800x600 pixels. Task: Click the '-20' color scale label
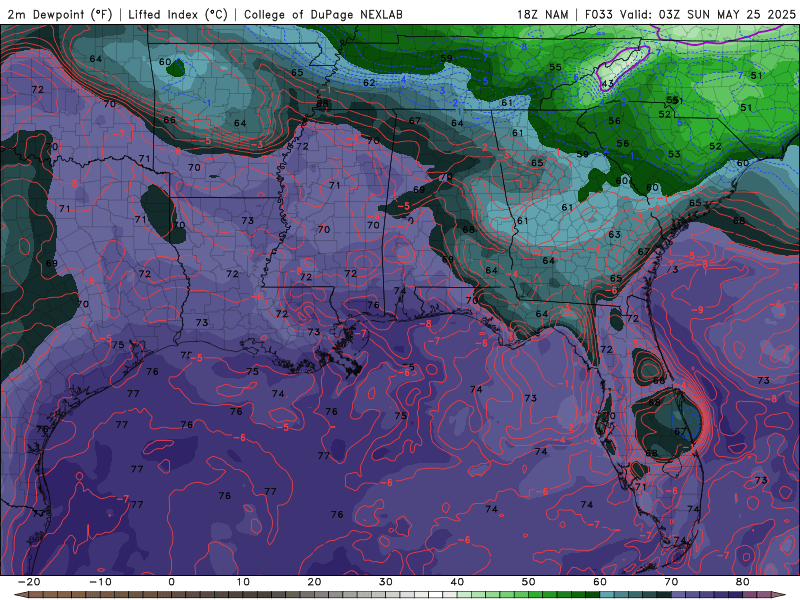click(29, 582)
